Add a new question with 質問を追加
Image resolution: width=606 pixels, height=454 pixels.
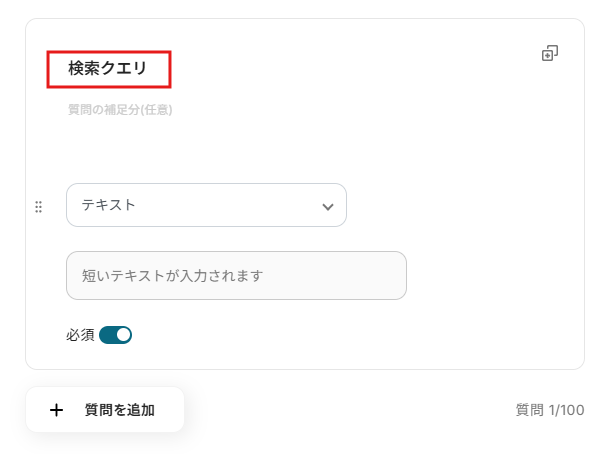coord(106,410)
